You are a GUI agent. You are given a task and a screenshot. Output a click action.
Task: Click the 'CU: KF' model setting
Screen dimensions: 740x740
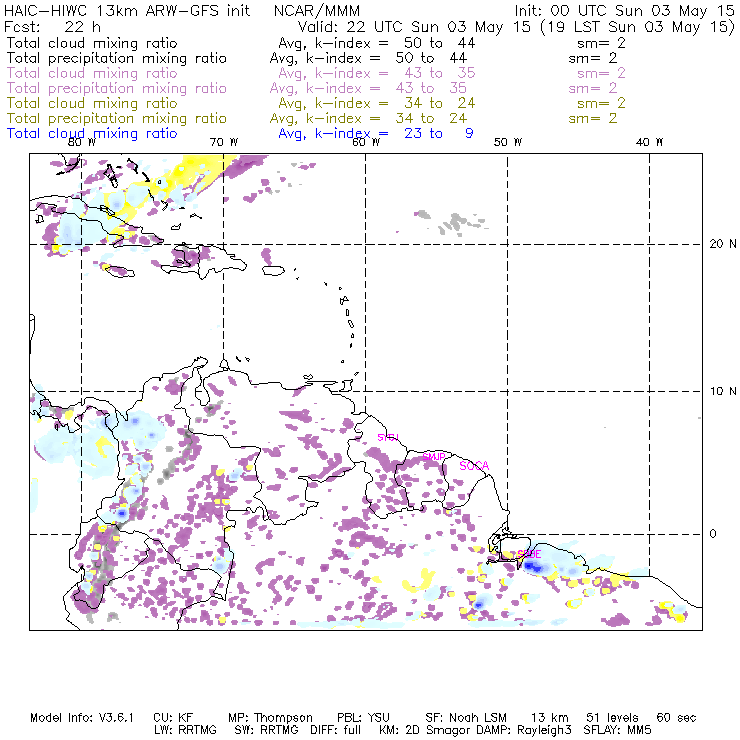click(x=173, y=718)
